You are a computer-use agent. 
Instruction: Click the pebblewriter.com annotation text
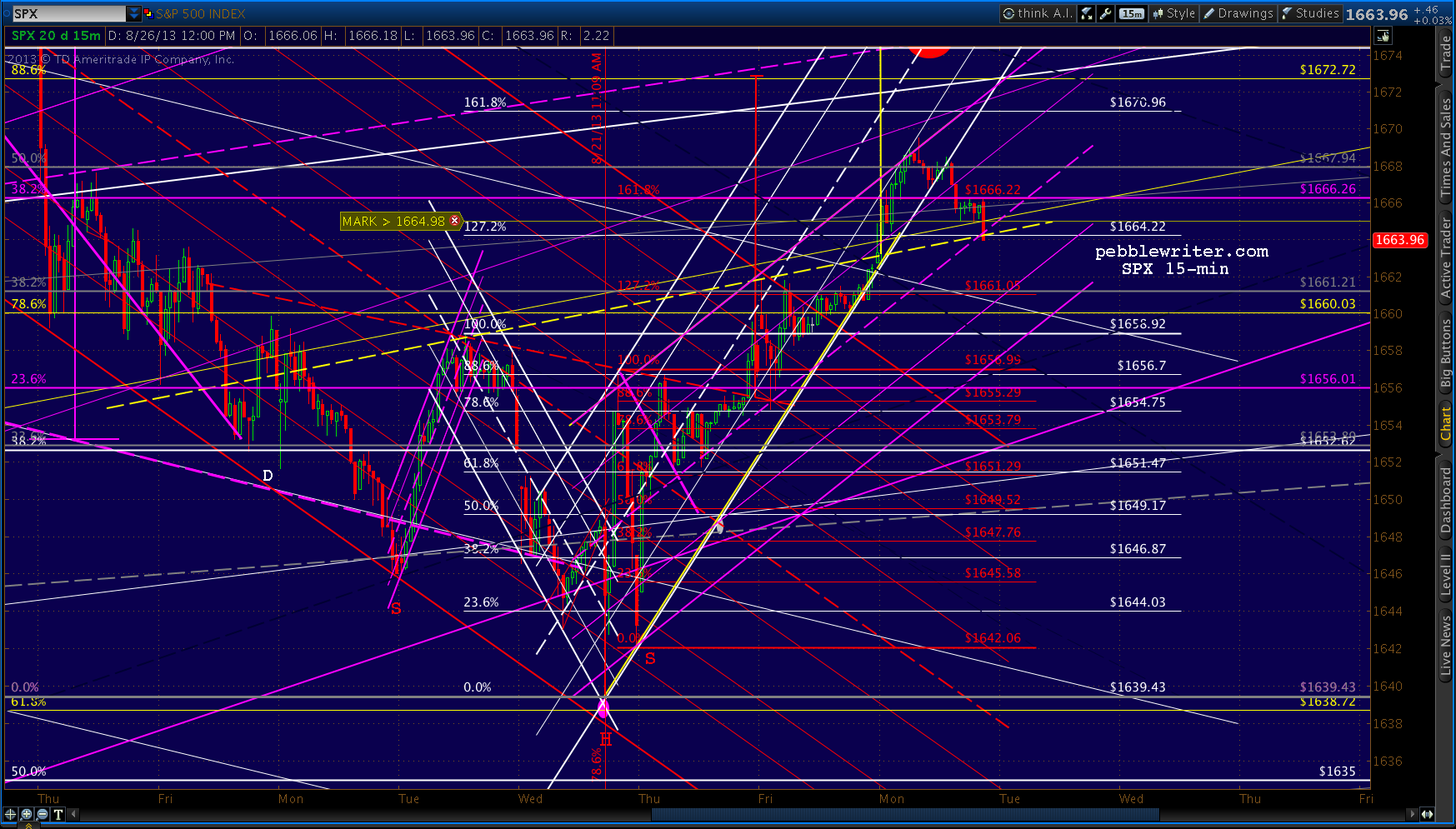pos(1182,252)
